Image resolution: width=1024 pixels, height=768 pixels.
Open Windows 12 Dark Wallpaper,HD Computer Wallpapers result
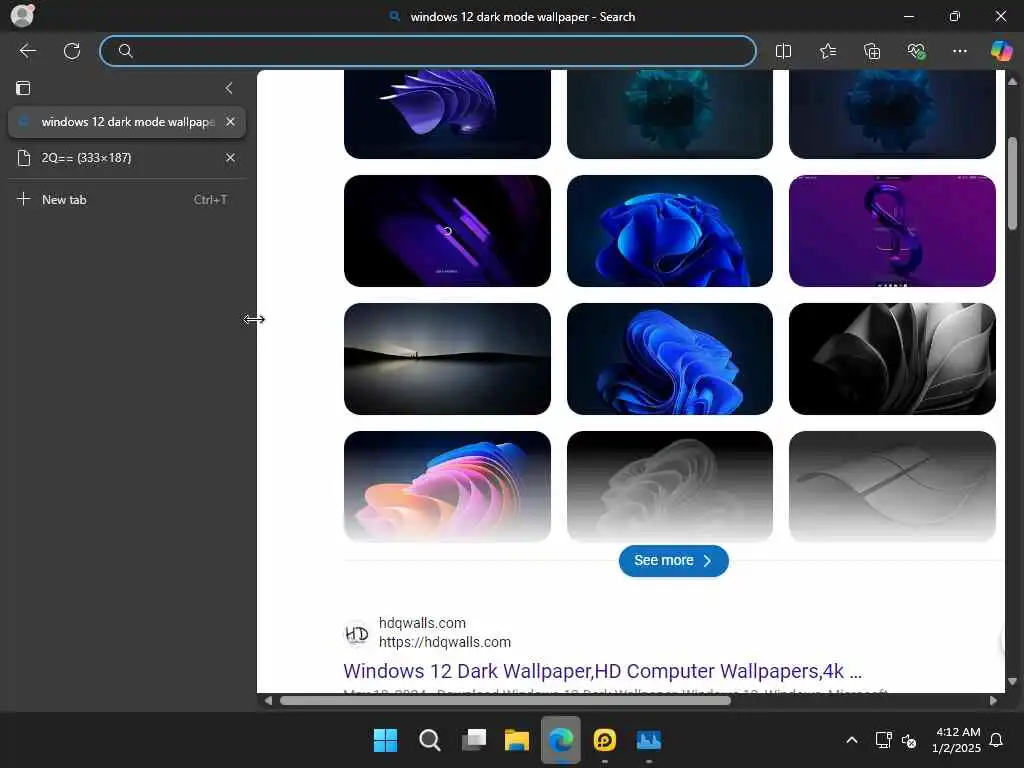(x=602, y=671)
